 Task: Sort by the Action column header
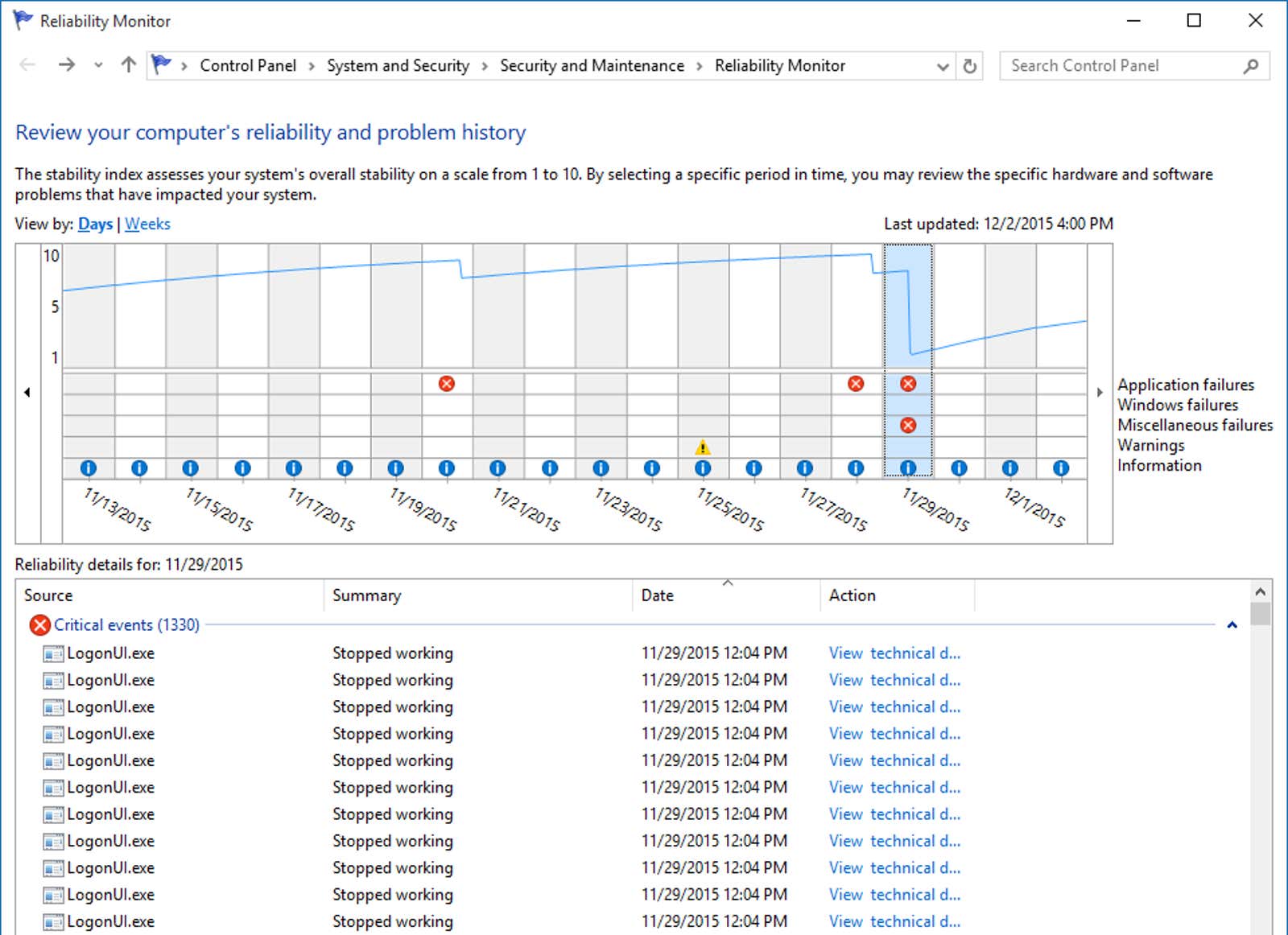[x=898, y=595]
